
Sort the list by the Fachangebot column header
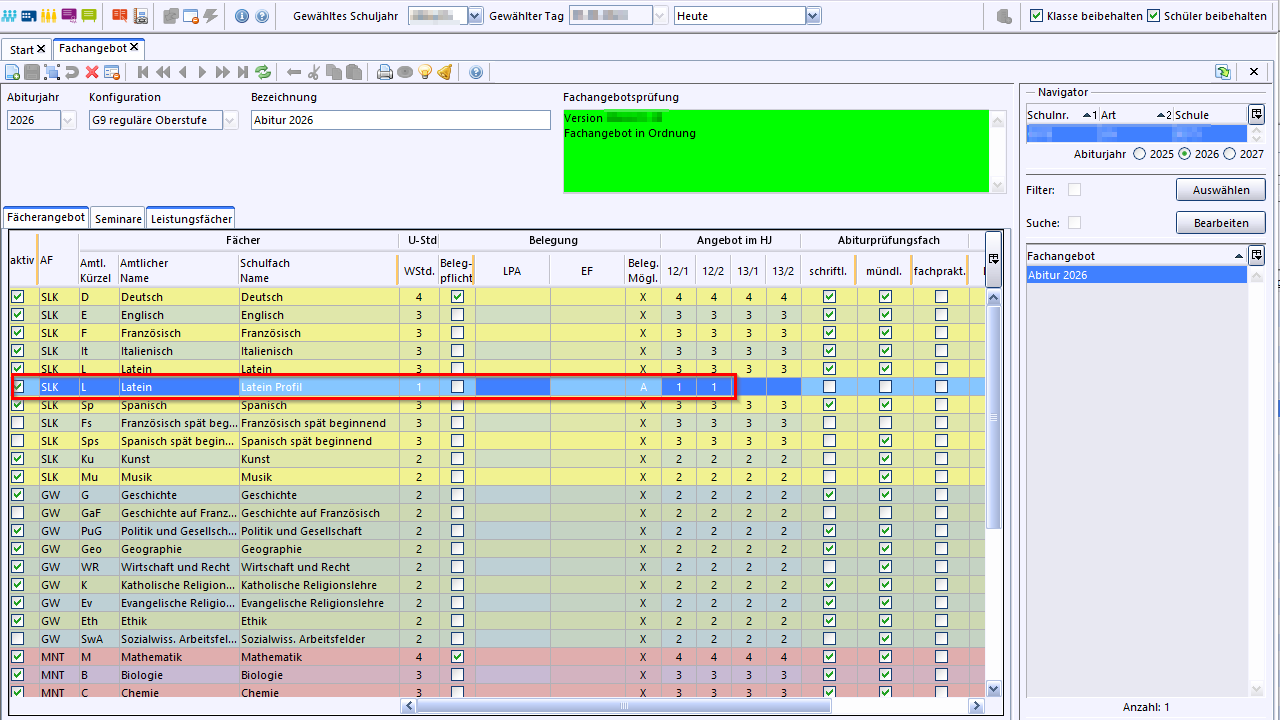pyautogui.click(x=1137, y=257)
